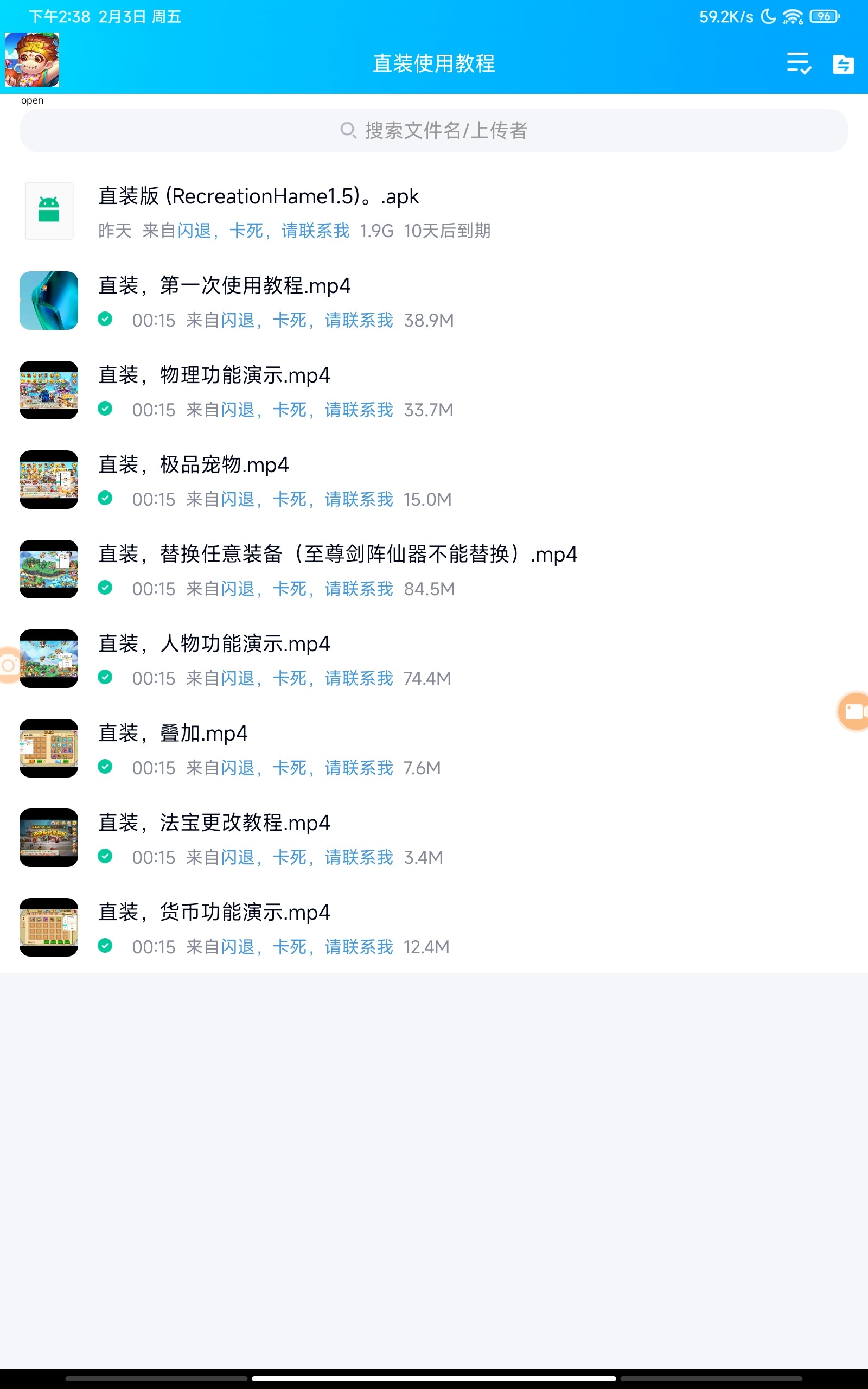This screenshot has width=868, height=1389.
Task: Focus the 搜索文件名/上传者 search field
Action: click(434, 130)
